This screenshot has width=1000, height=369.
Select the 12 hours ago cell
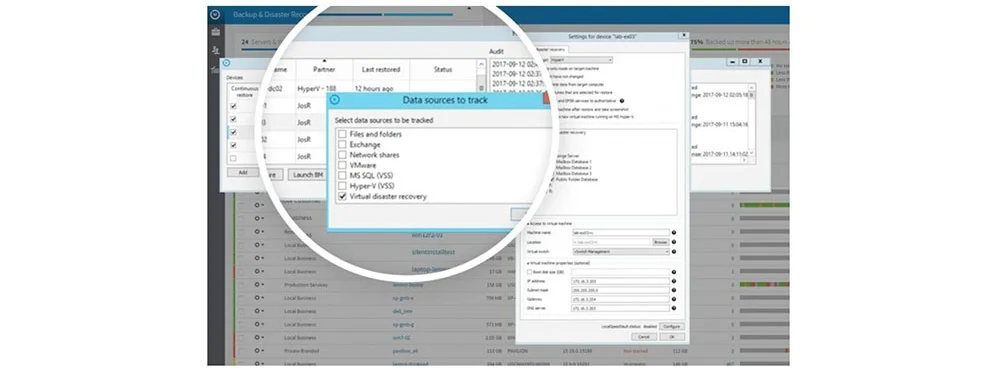pos(381,89)
